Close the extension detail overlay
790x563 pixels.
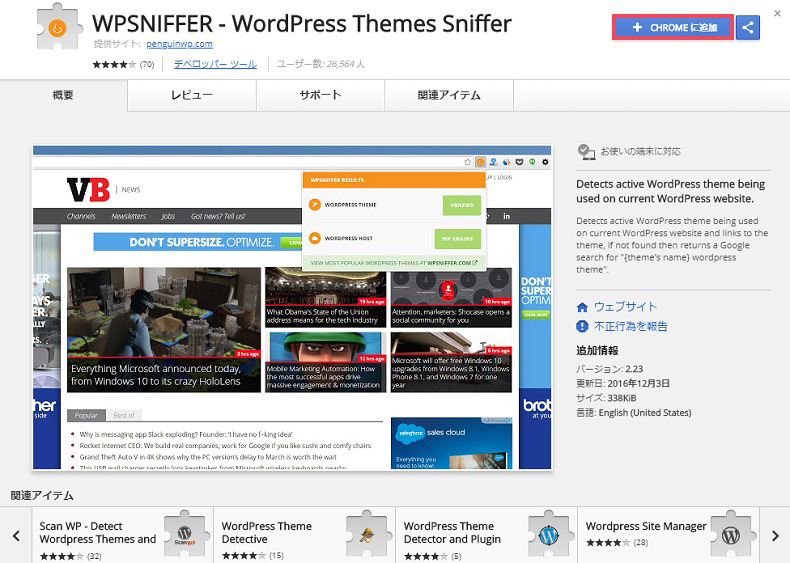(x=777, y=14)
